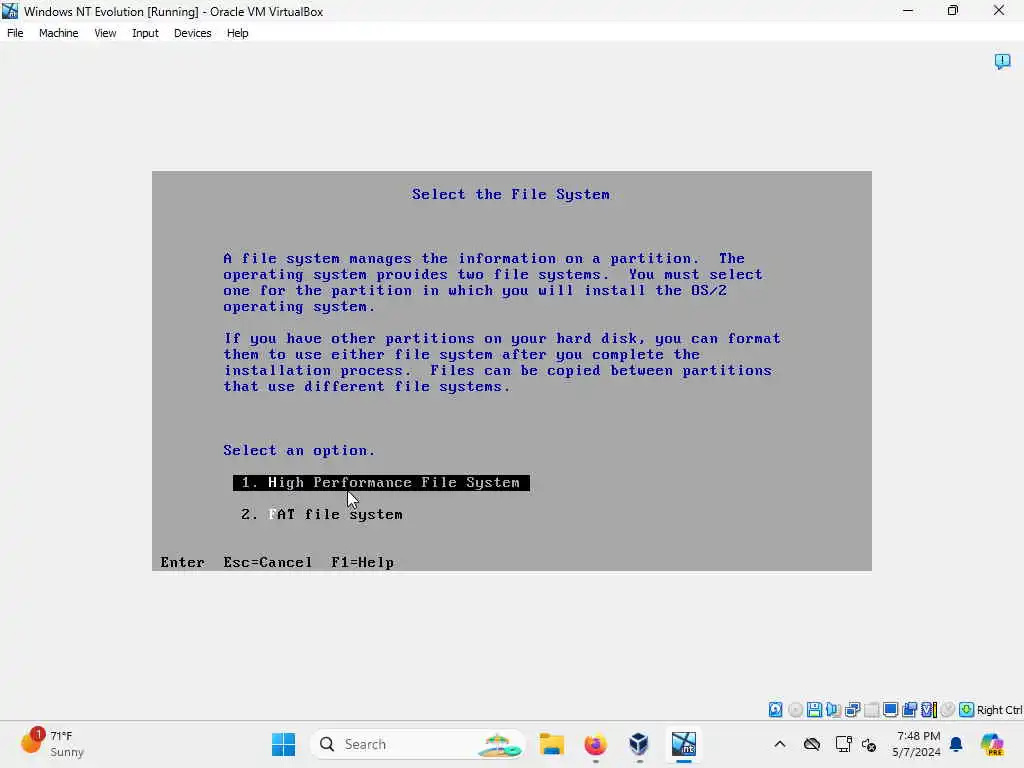Click the 'Select an option.' prompt
Viewport: 1024px width, 768px height.
pyautogui.click(x=299, y=451)
